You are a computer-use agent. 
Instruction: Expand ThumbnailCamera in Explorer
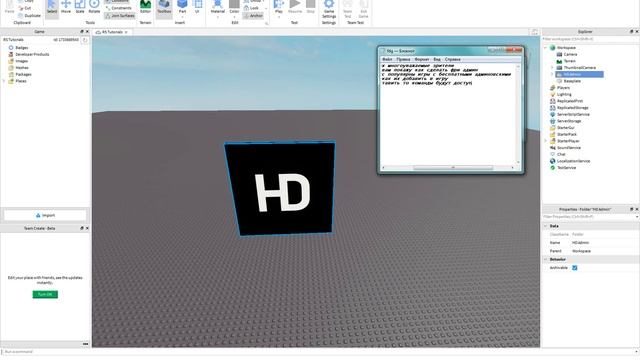tap(552, 68)
